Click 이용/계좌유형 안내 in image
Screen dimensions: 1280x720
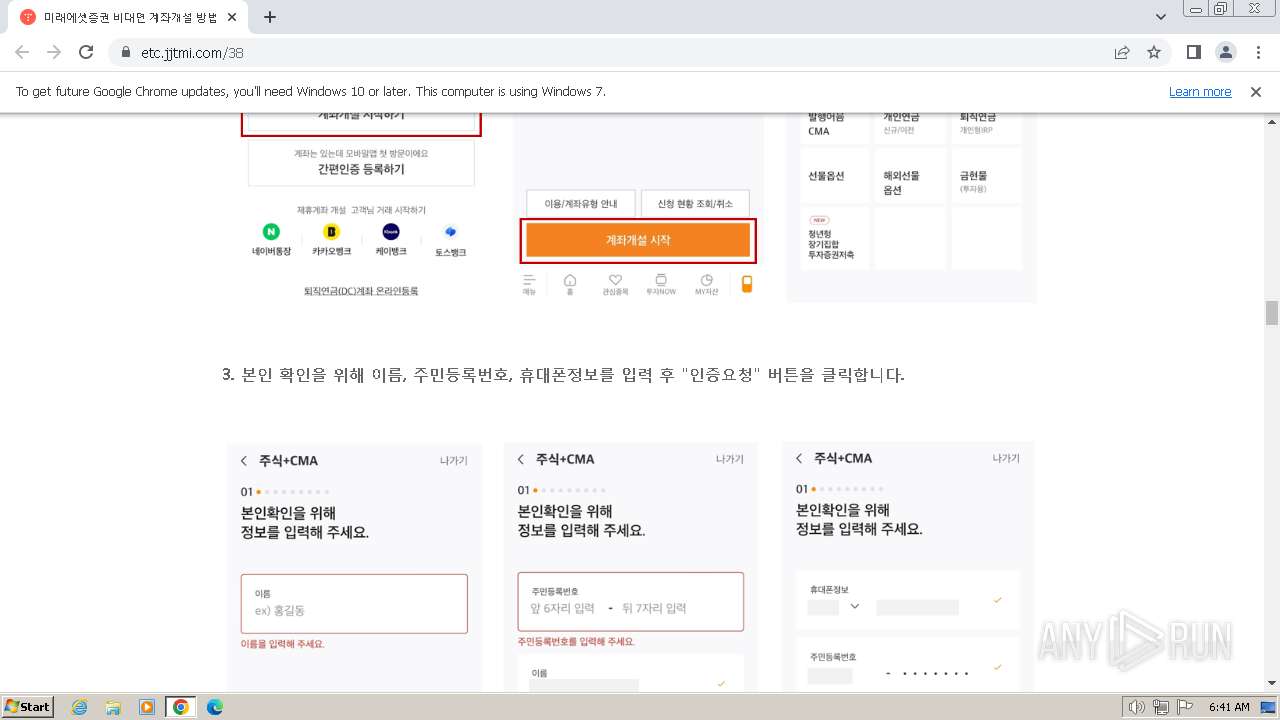581,204
